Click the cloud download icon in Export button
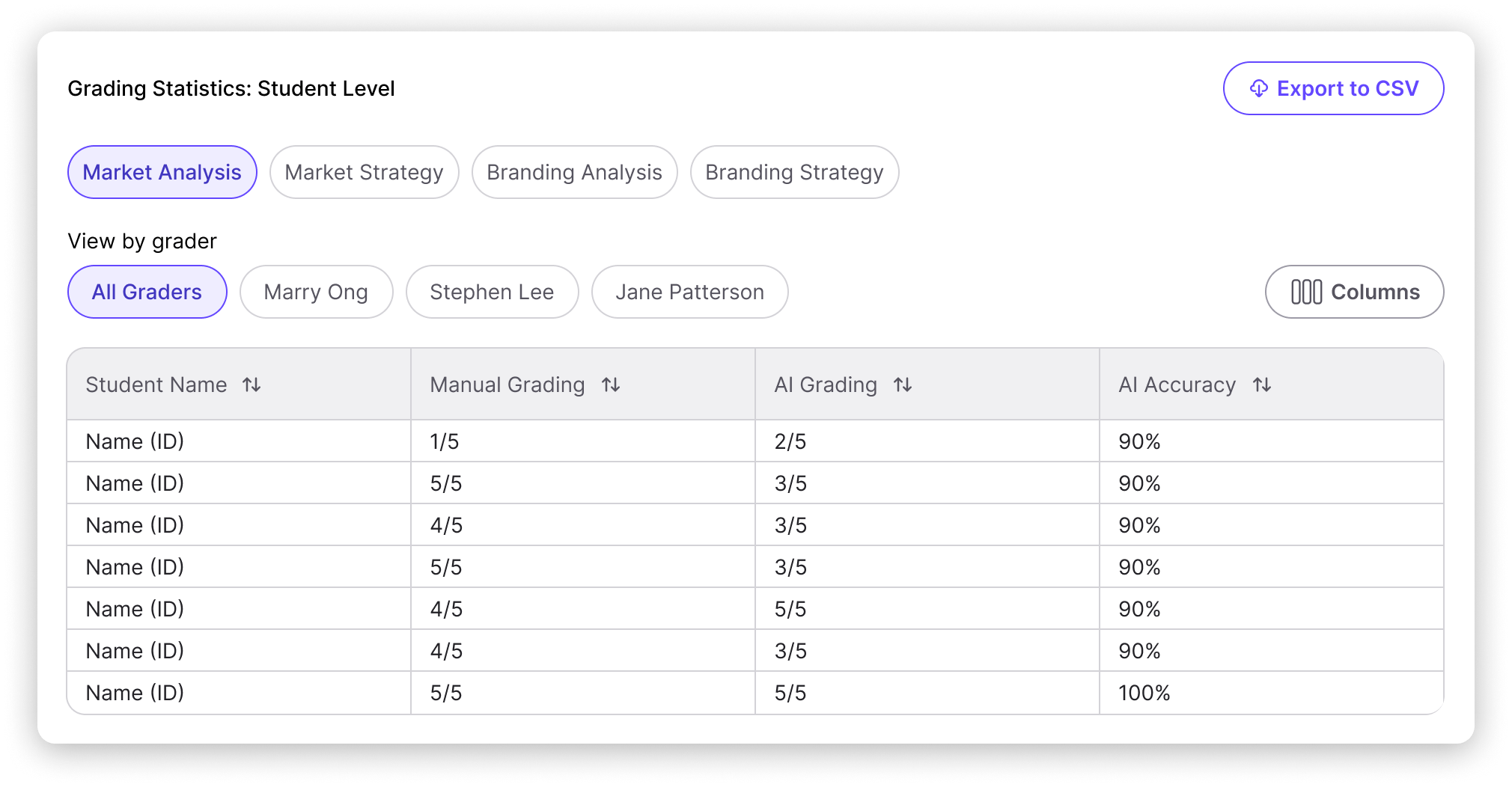This screenshot has height=787, width=1512. 1258,89
